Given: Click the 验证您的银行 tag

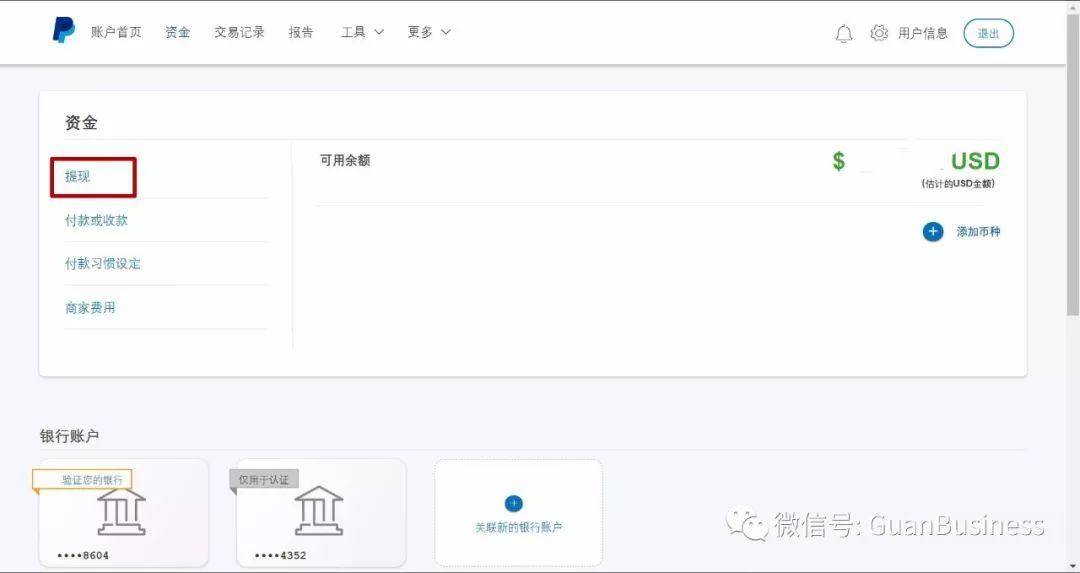Looking at the screenshot, I should coord(82,479).
